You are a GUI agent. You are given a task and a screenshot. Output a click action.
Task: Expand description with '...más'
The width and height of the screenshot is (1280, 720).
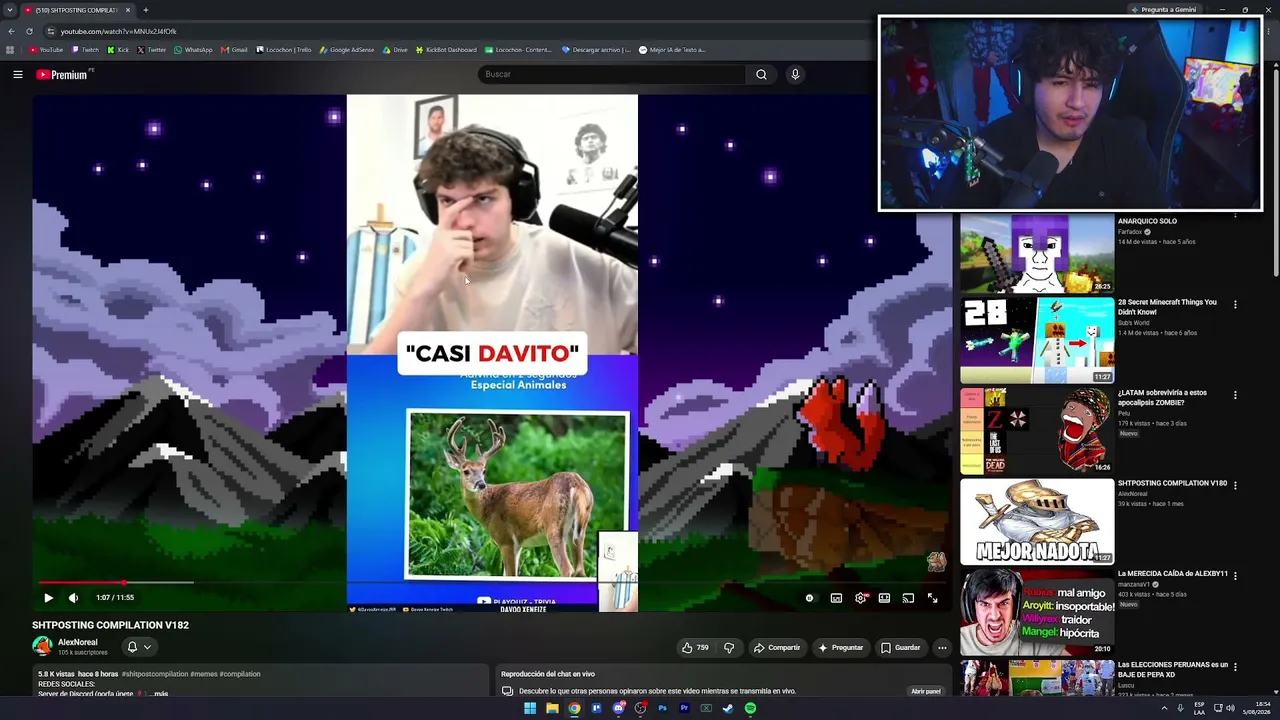[158, 693]
